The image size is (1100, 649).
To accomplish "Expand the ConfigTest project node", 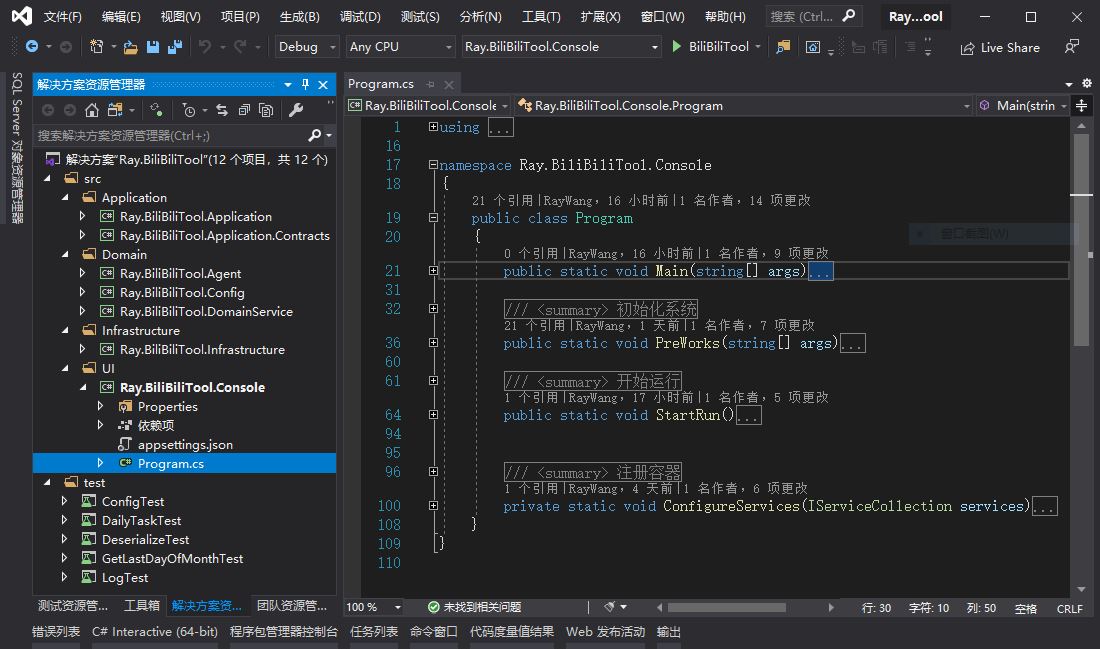I will (x=65, y=501).
